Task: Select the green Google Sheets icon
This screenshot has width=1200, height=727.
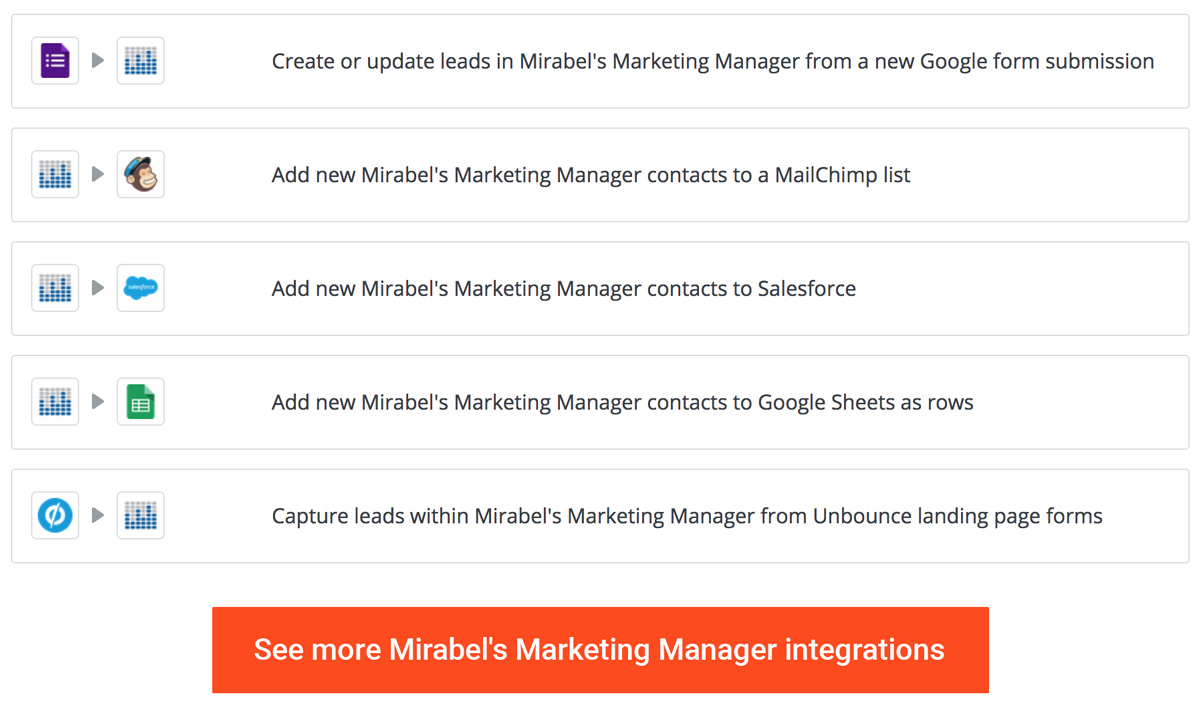Action: tap(141, 401)
